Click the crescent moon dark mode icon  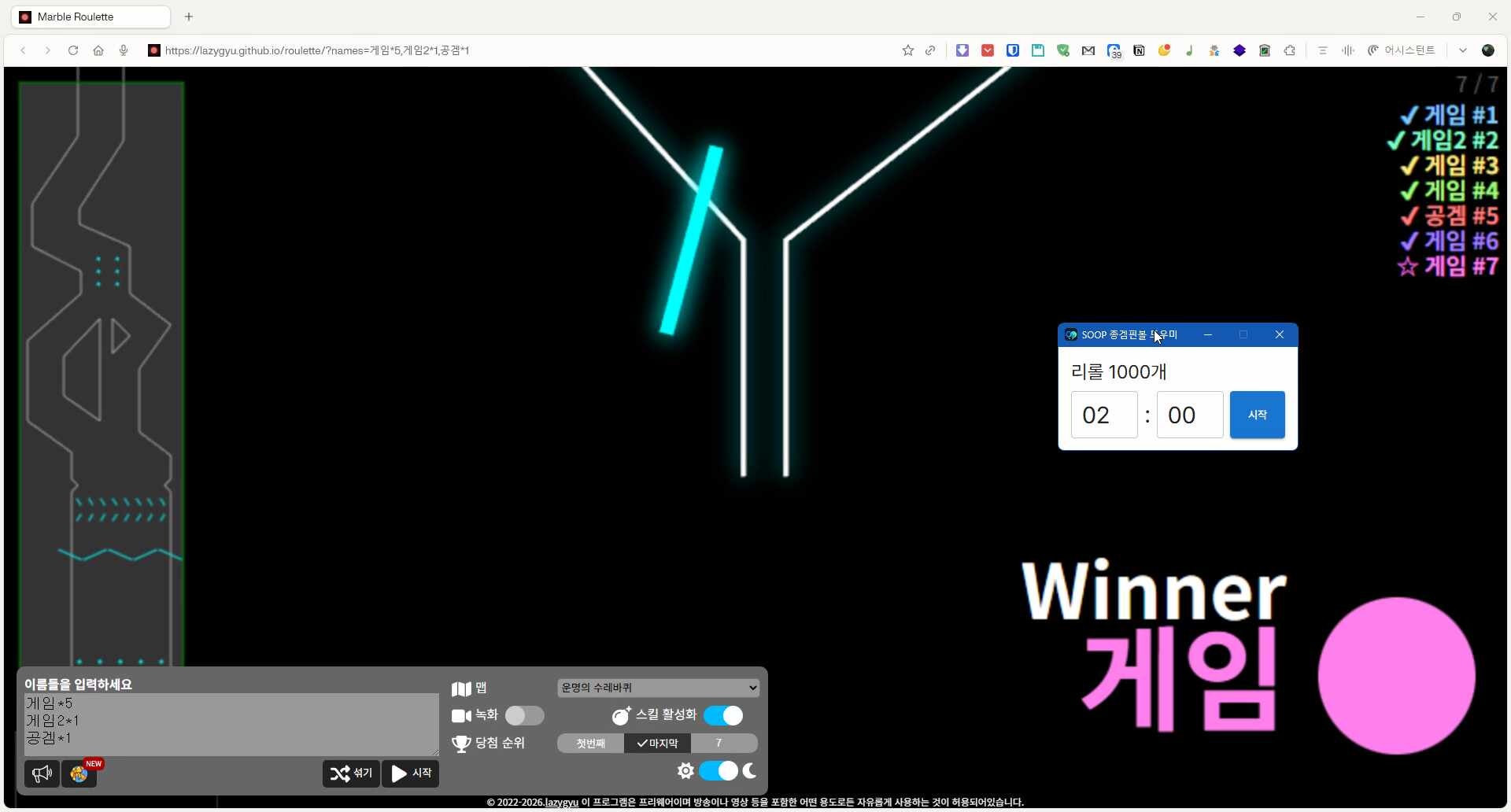click(x=750, y=771)
